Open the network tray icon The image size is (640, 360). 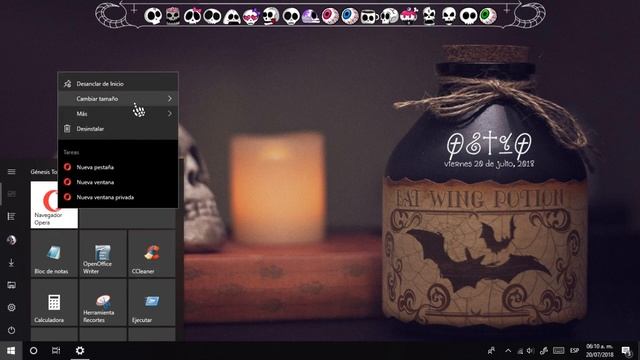click(520, 351)
